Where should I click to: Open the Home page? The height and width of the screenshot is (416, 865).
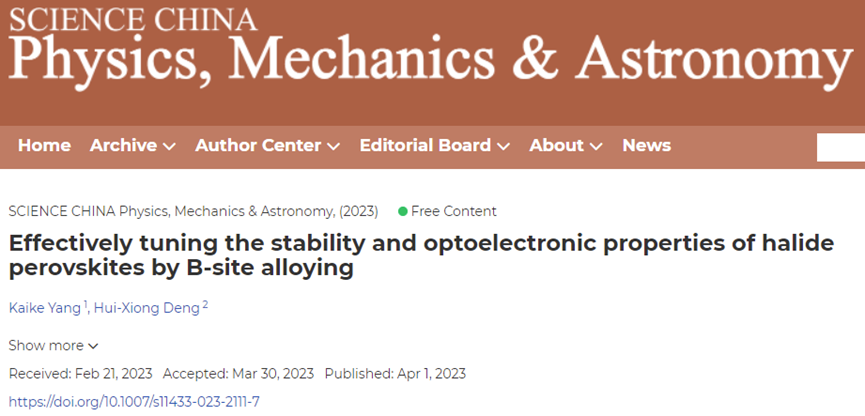click(44, 146)
